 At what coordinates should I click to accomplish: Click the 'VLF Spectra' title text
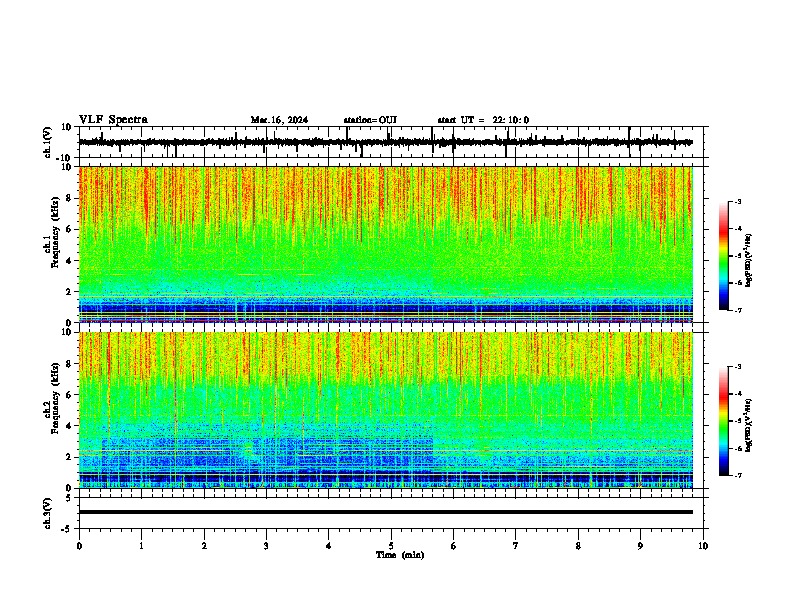point(113,120)
